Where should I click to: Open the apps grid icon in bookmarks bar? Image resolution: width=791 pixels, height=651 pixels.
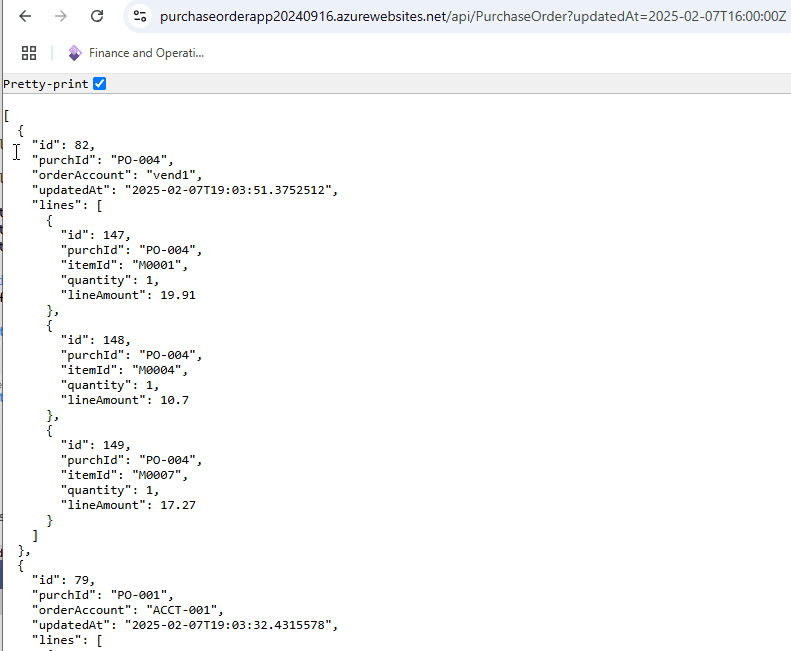[x=29, y=53]
